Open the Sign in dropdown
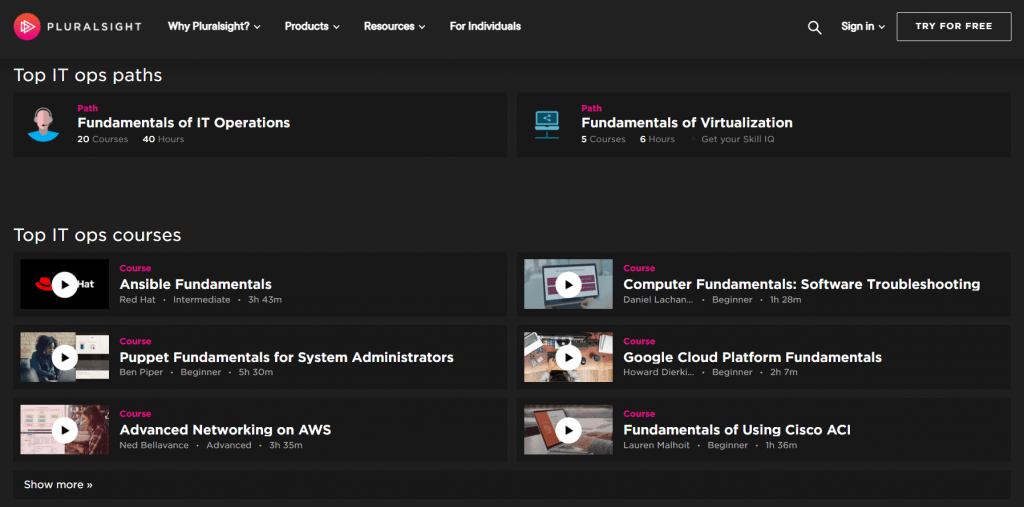The image size is (1024, 507). (863, 26)
